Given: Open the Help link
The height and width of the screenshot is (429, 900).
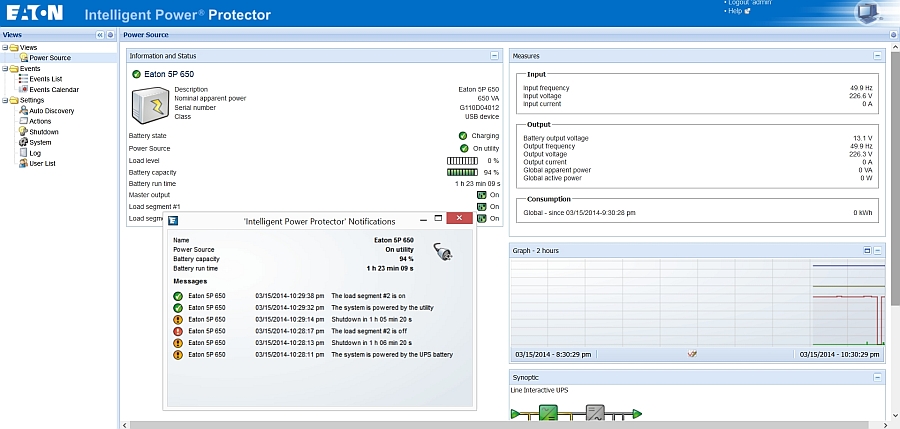Looking at the screenshot, I should coord(735,11).
